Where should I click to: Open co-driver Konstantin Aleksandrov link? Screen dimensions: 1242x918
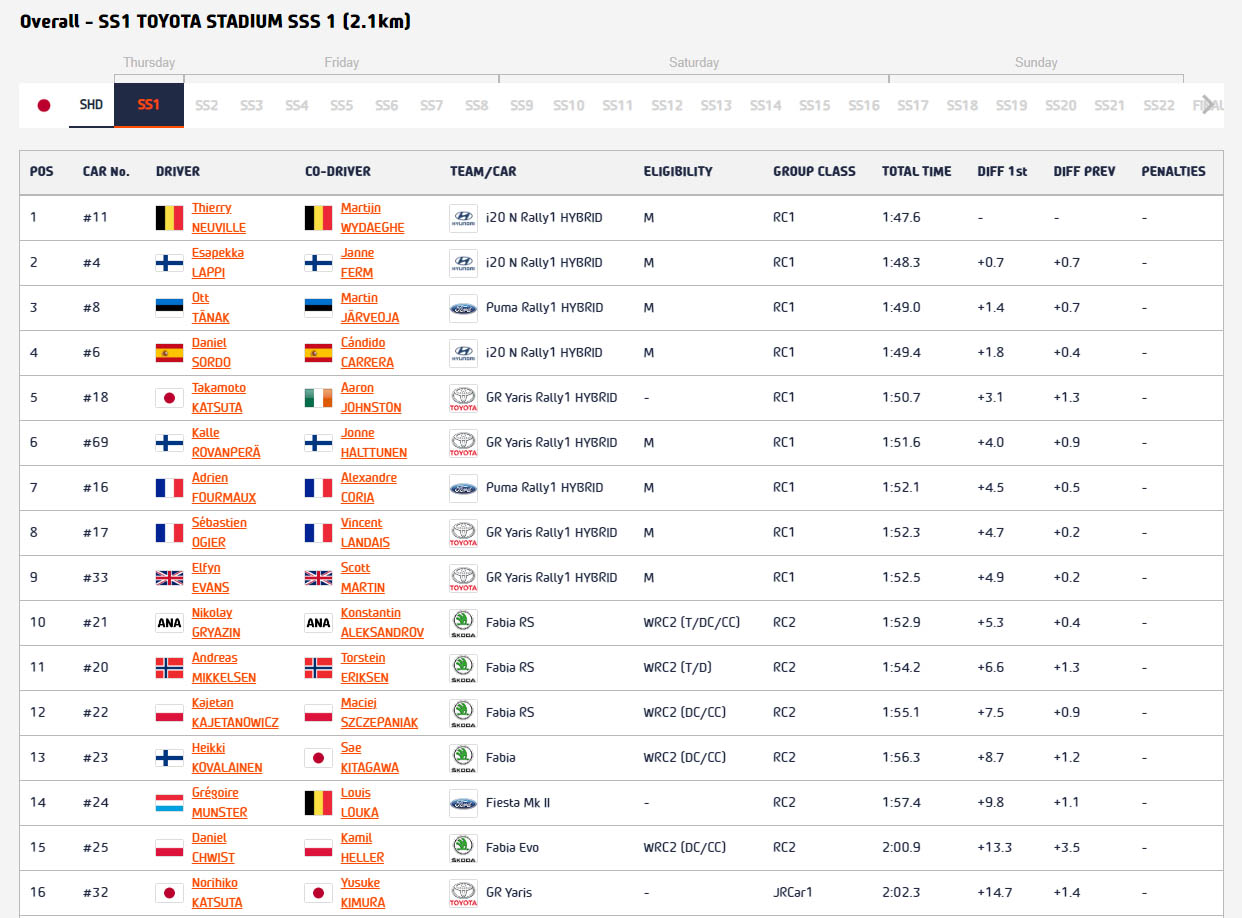pyautogui.click(x=382, y=623)
